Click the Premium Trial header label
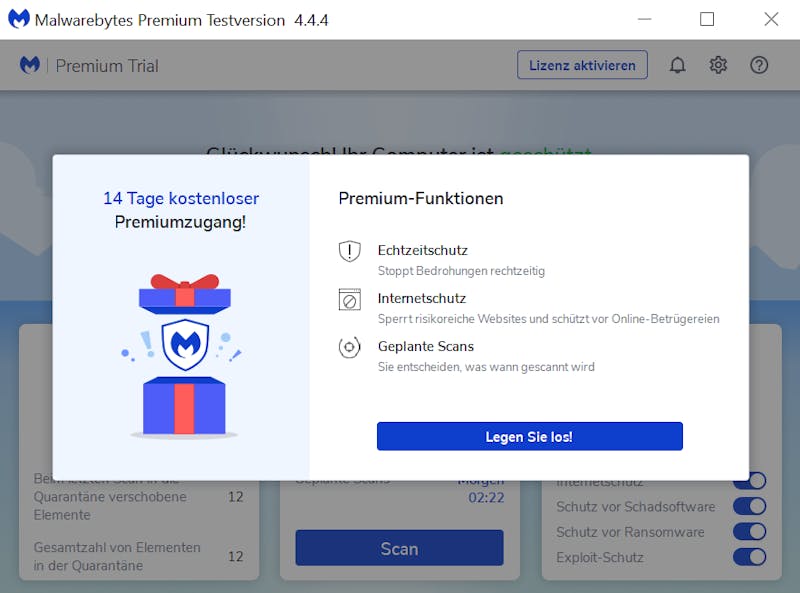The image size is (800, 593). (107, 66)
